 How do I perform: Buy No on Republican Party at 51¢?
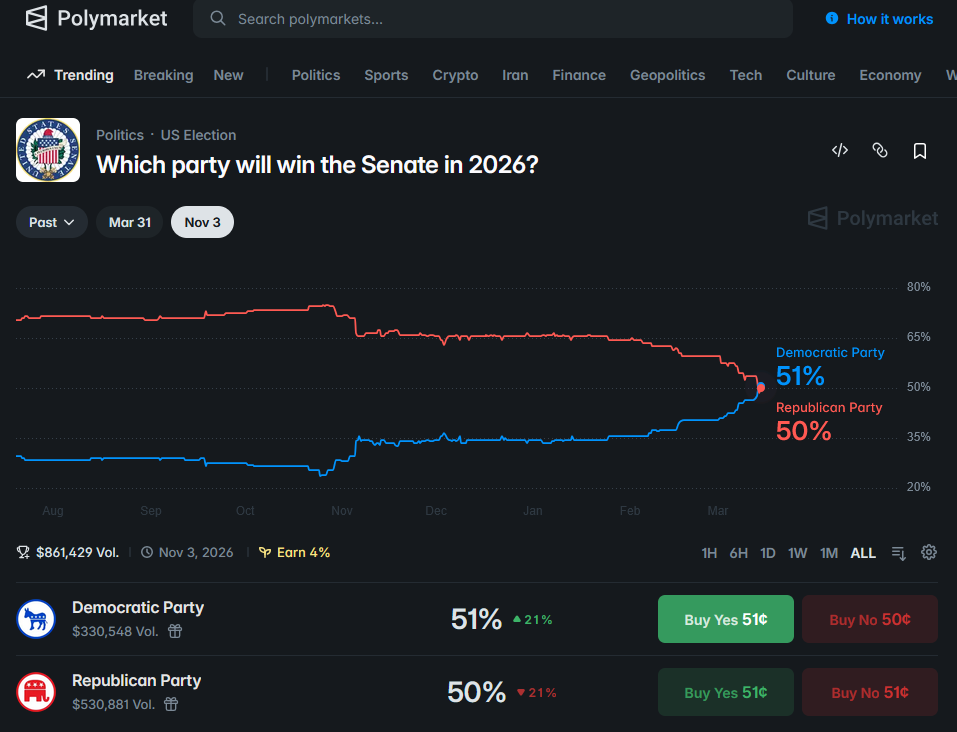[x=869, y=692]
